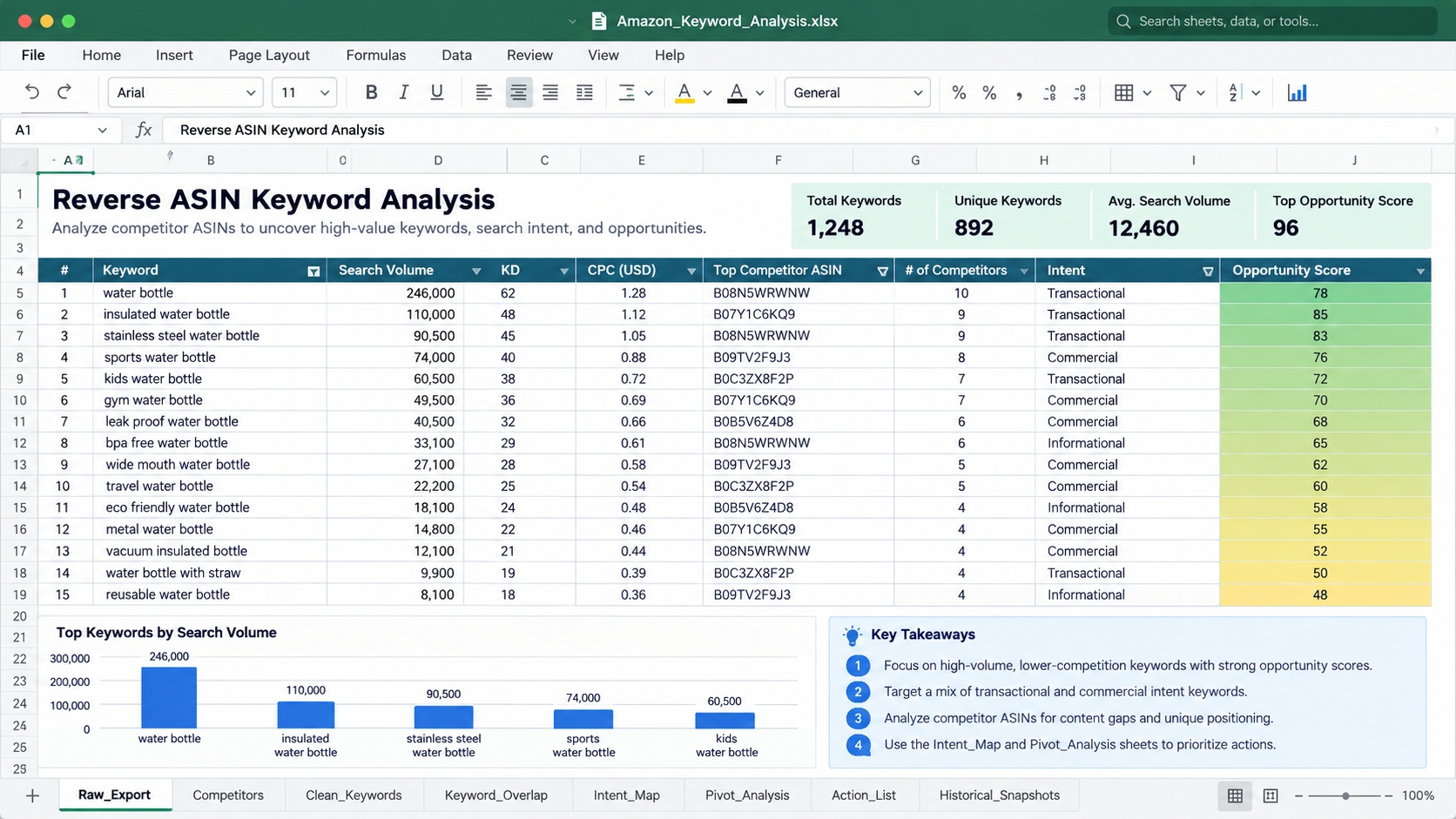Open the Intent column filter button
The width and height of the screenshot is (1456, 819).
(1208, 272)
